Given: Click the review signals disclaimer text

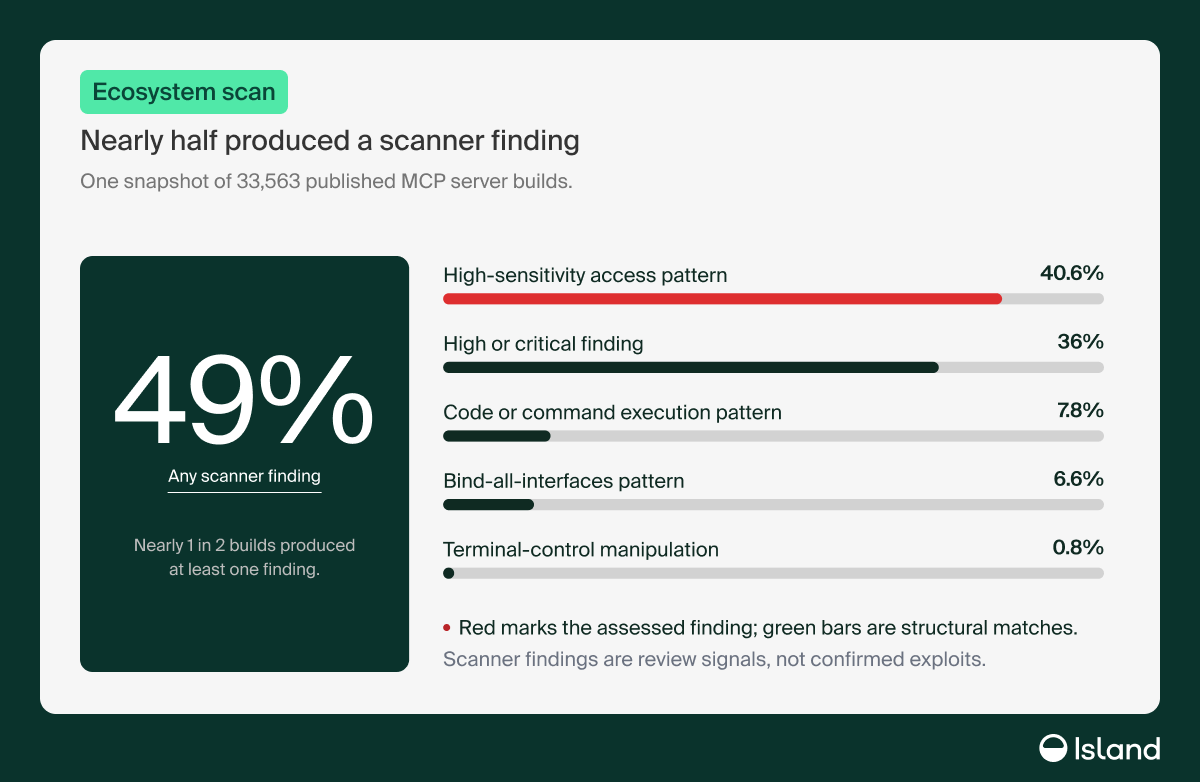Looking at the screenshot, I should [x=714, y=660].
